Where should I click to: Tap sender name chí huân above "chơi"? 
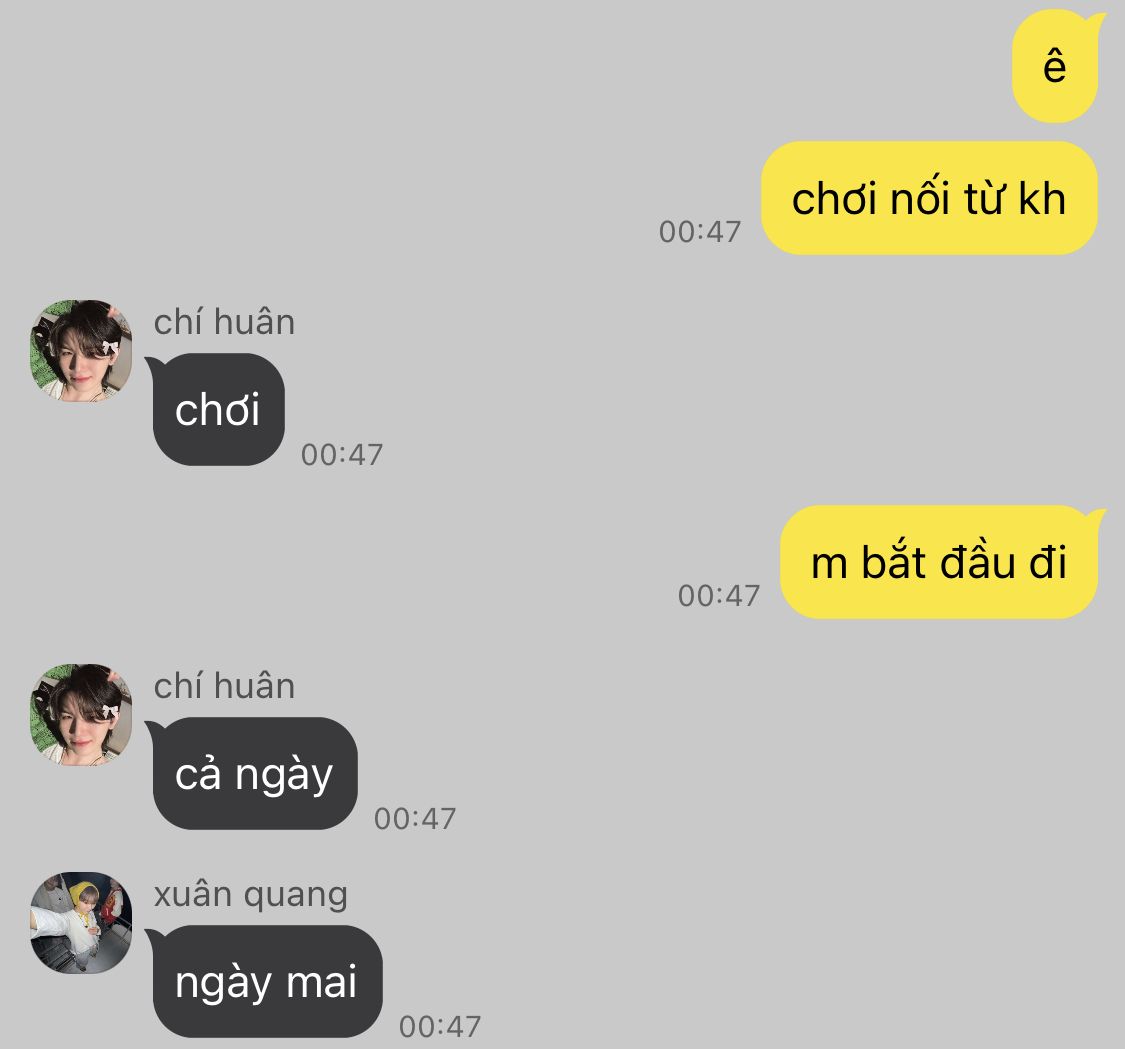(x=224, y=322)
